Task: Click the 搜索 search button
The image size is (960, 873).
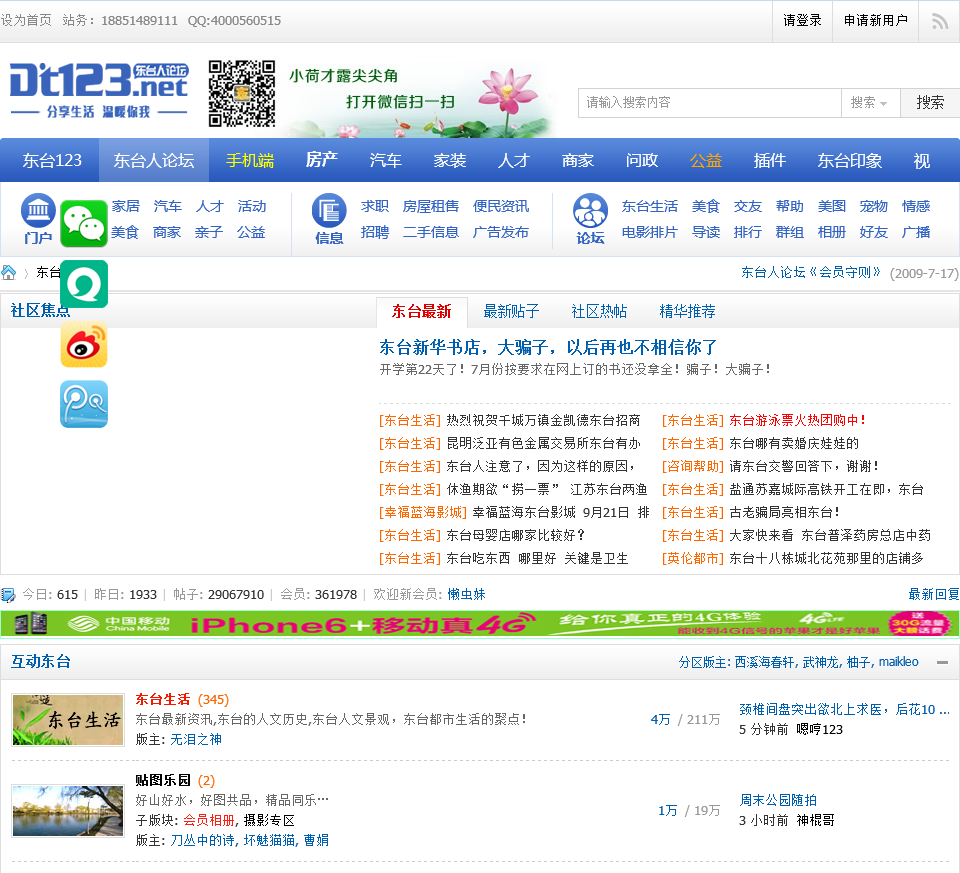Action: (x=929, y=103)
